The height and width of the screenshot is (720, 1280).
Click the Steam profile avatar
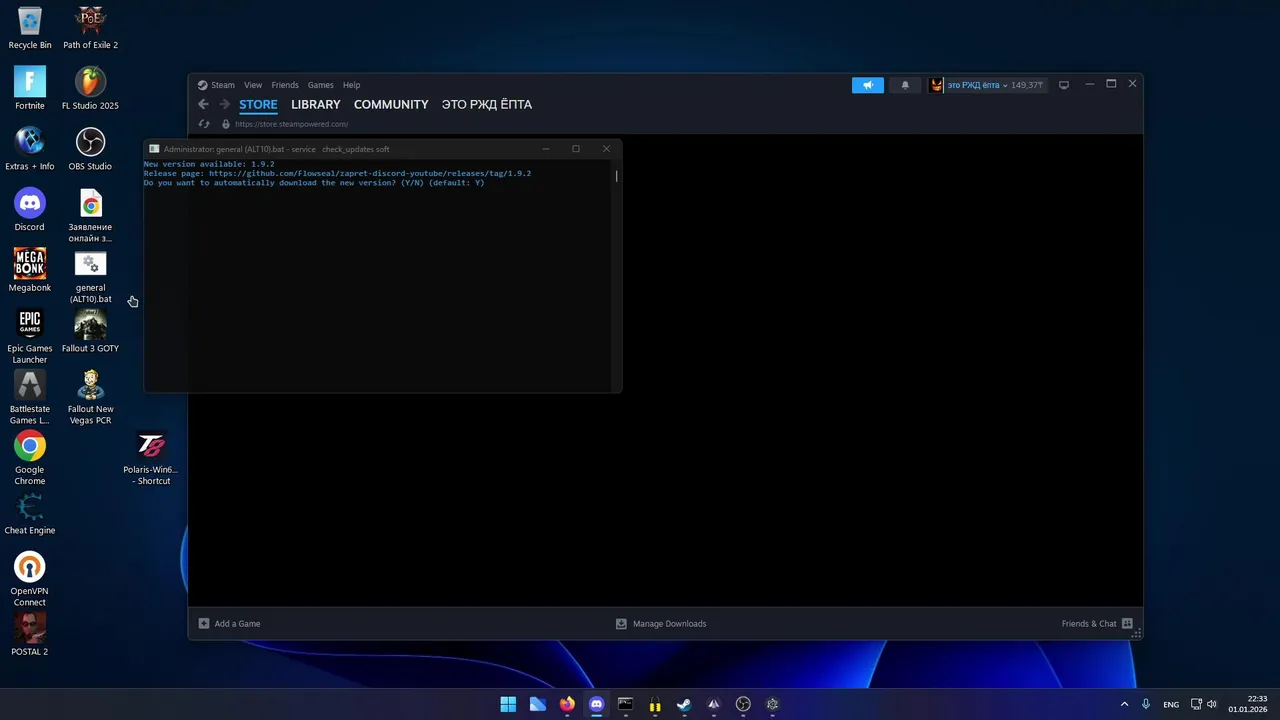(x=936, y=85)
